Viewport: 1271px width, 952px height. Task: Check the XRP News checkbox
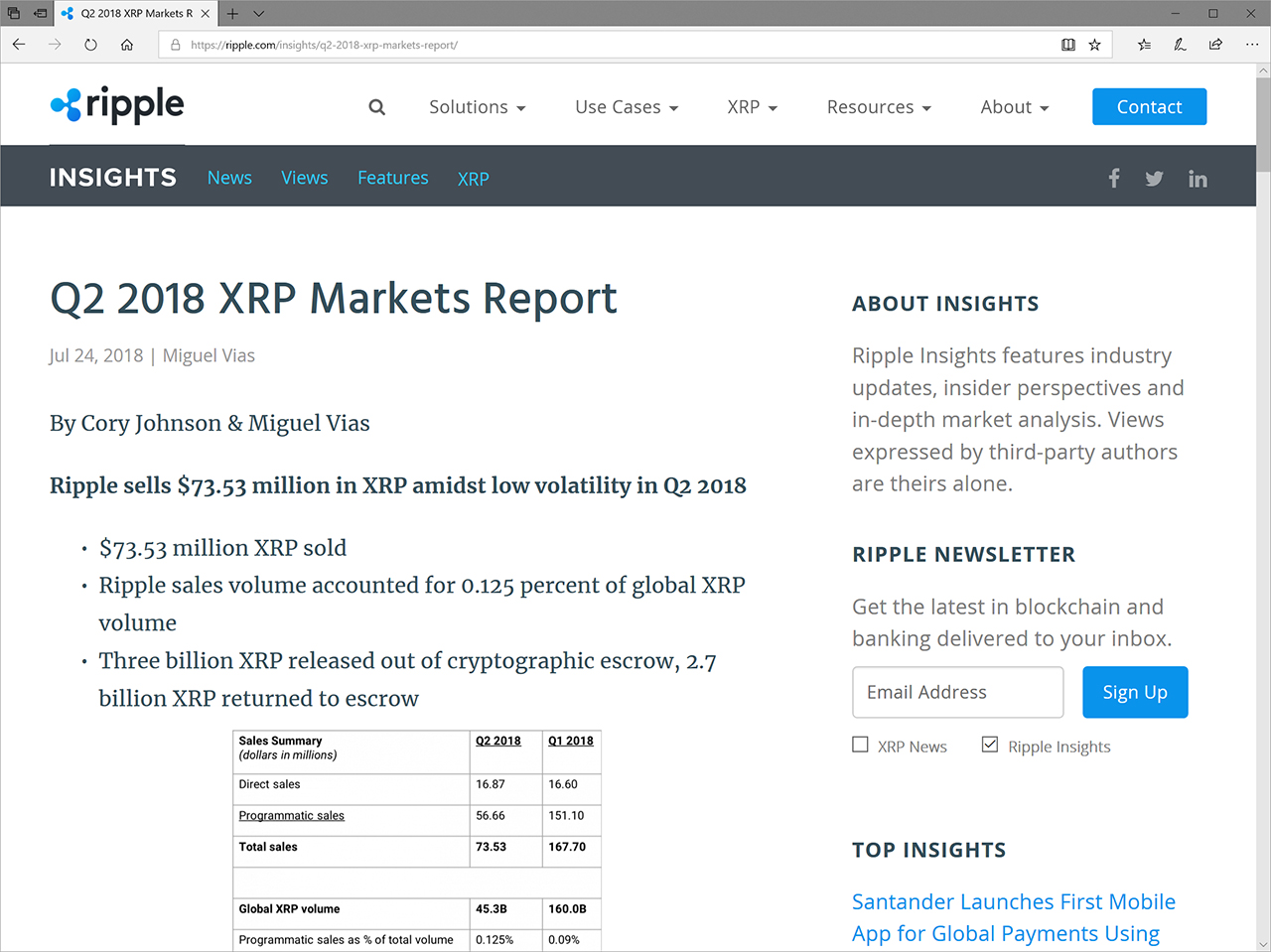[860, 744]
